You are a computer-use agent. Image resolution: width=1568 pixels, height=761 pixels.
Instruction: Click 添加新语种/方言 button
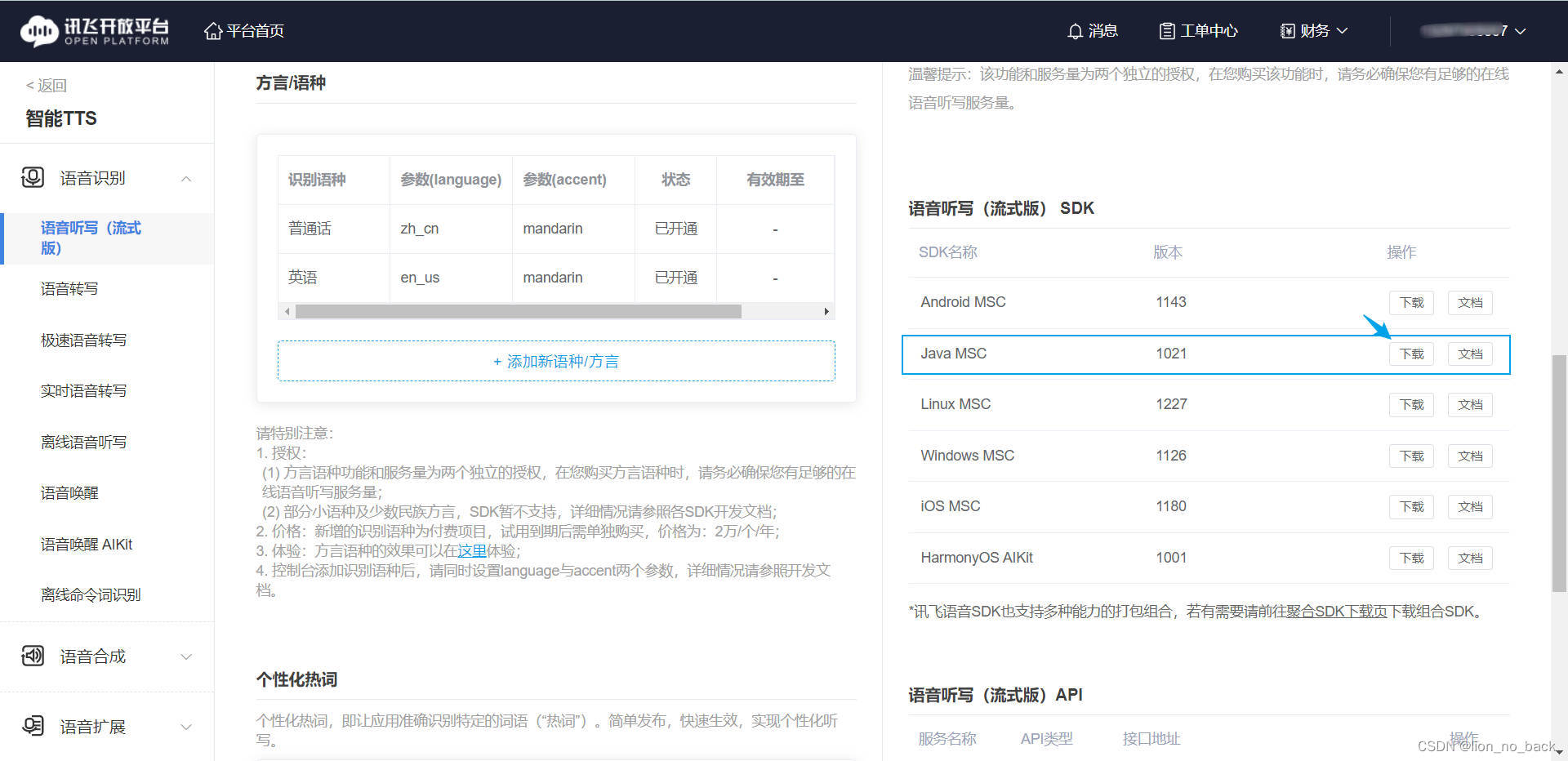point(556,361)
